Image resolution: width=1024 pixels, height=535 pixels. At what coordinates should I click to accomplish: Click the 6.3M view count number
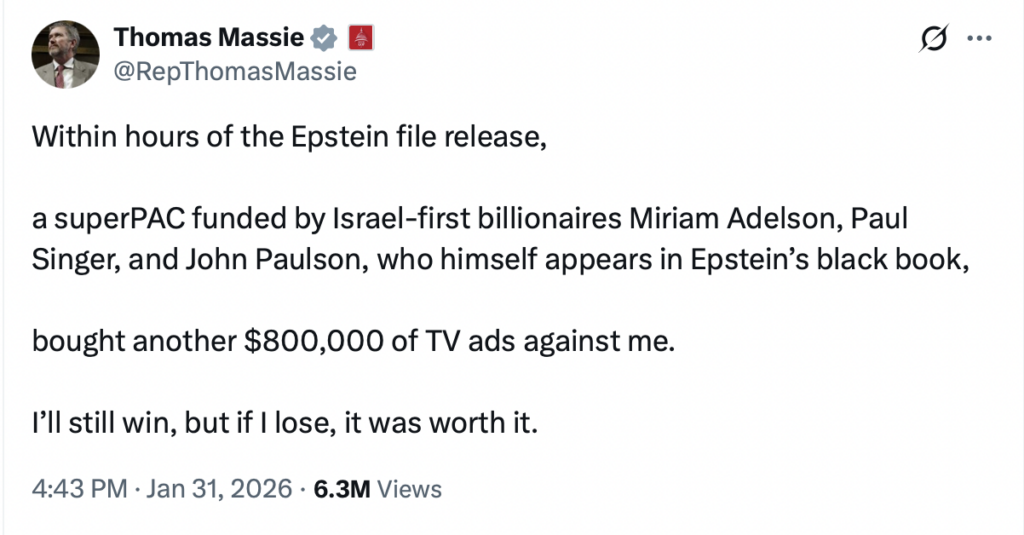coord(342,489)
